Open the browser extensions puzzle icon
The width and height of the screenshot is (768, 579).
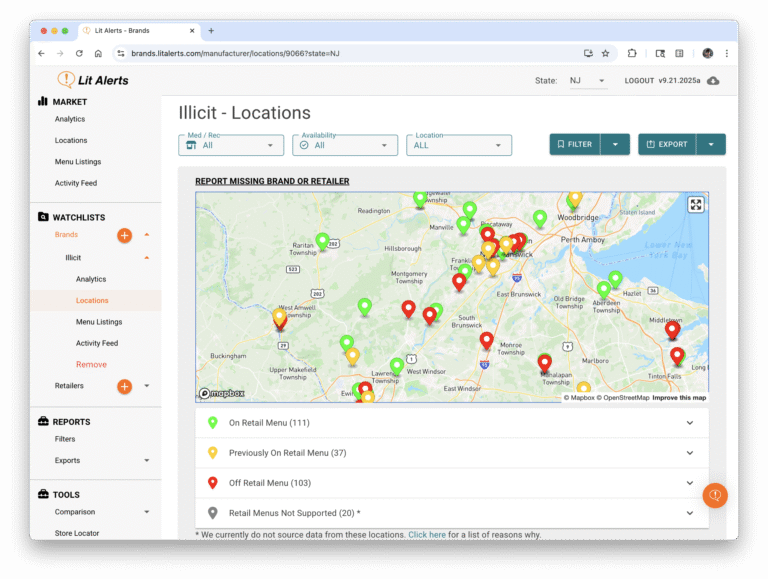pos(632,53)
